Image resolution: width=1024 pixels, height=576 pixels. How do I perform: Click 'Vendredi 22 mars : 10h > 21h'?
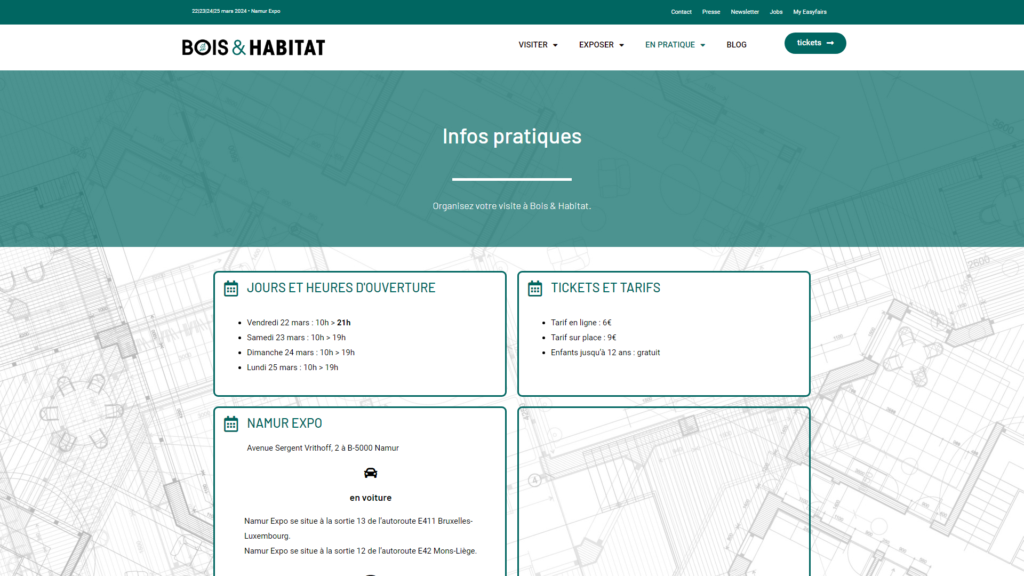[x=298, y=323]
